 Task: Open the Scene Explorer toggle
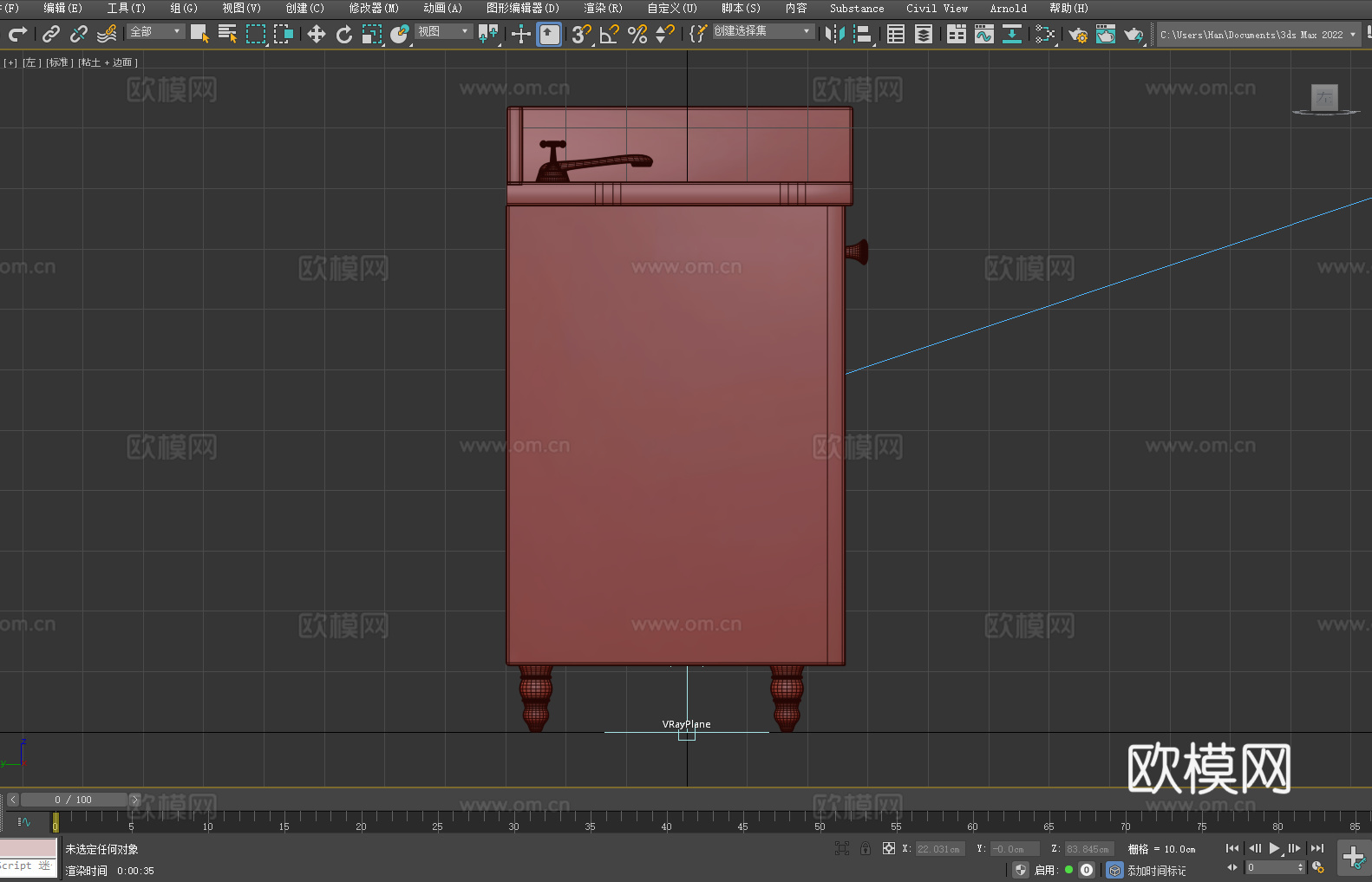(x=896, y=34)
